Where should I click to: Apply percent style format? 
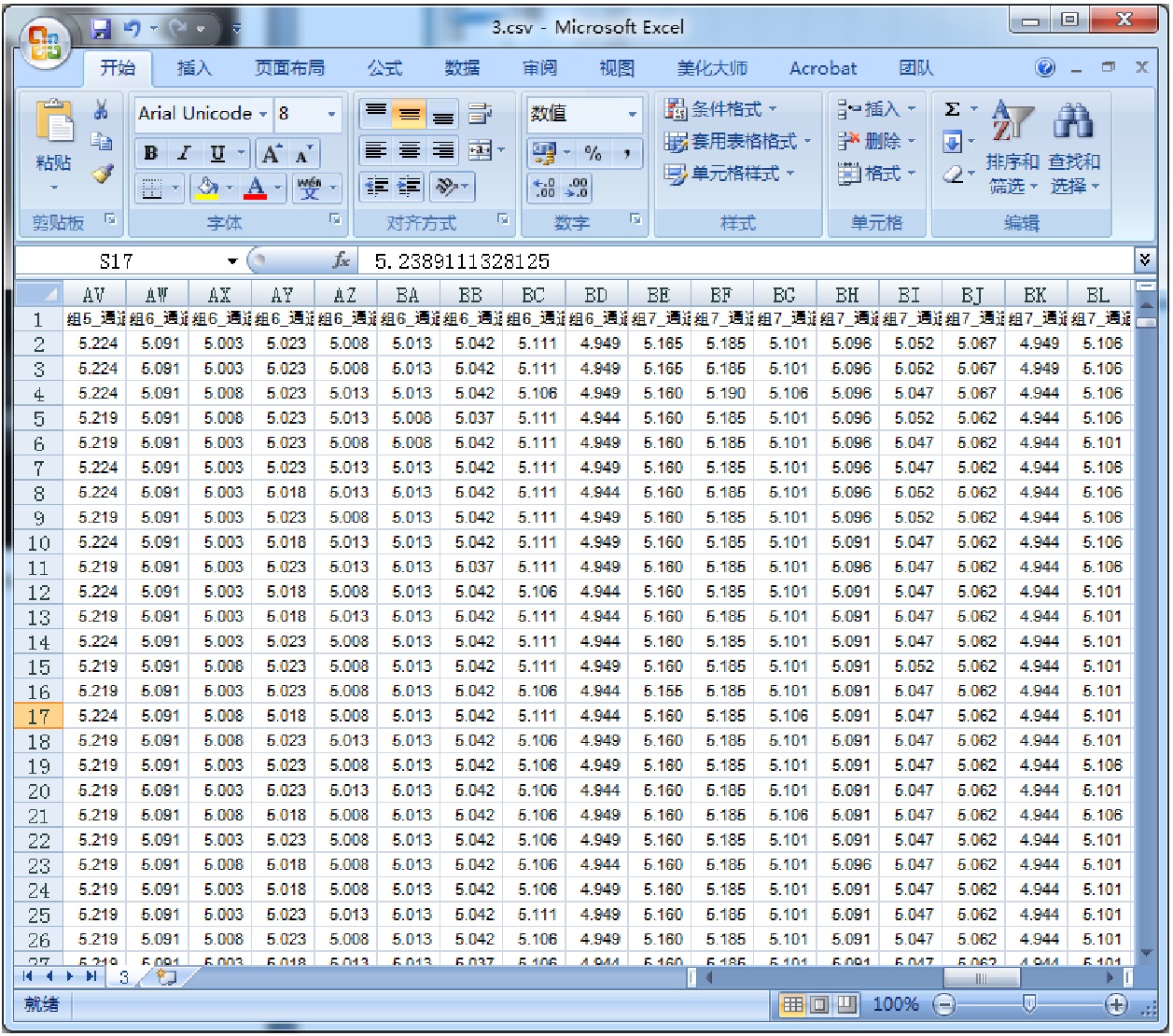593,152
